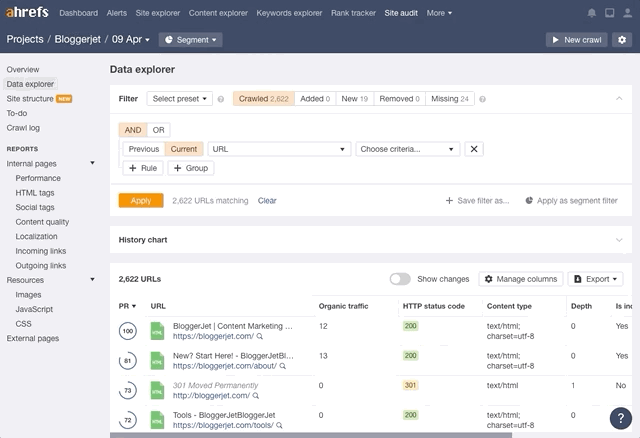The width and height of the screenshot is (640, 438).
Task: Open the Choose criteria dropdown
Action: (x=407, y=149)
